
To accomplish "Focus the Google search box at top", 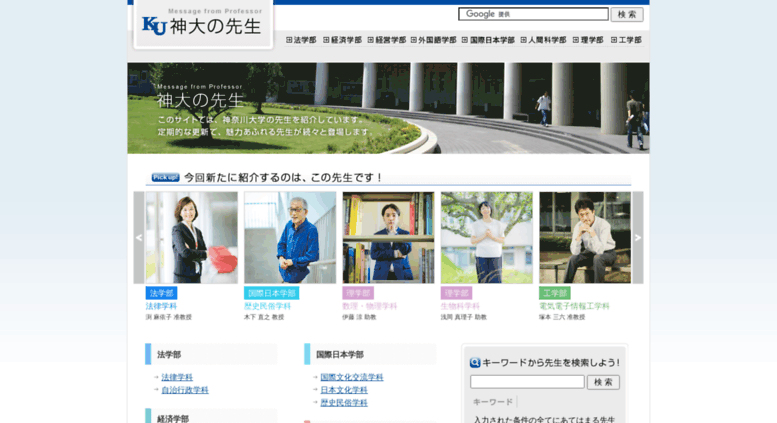I will 533,14.
